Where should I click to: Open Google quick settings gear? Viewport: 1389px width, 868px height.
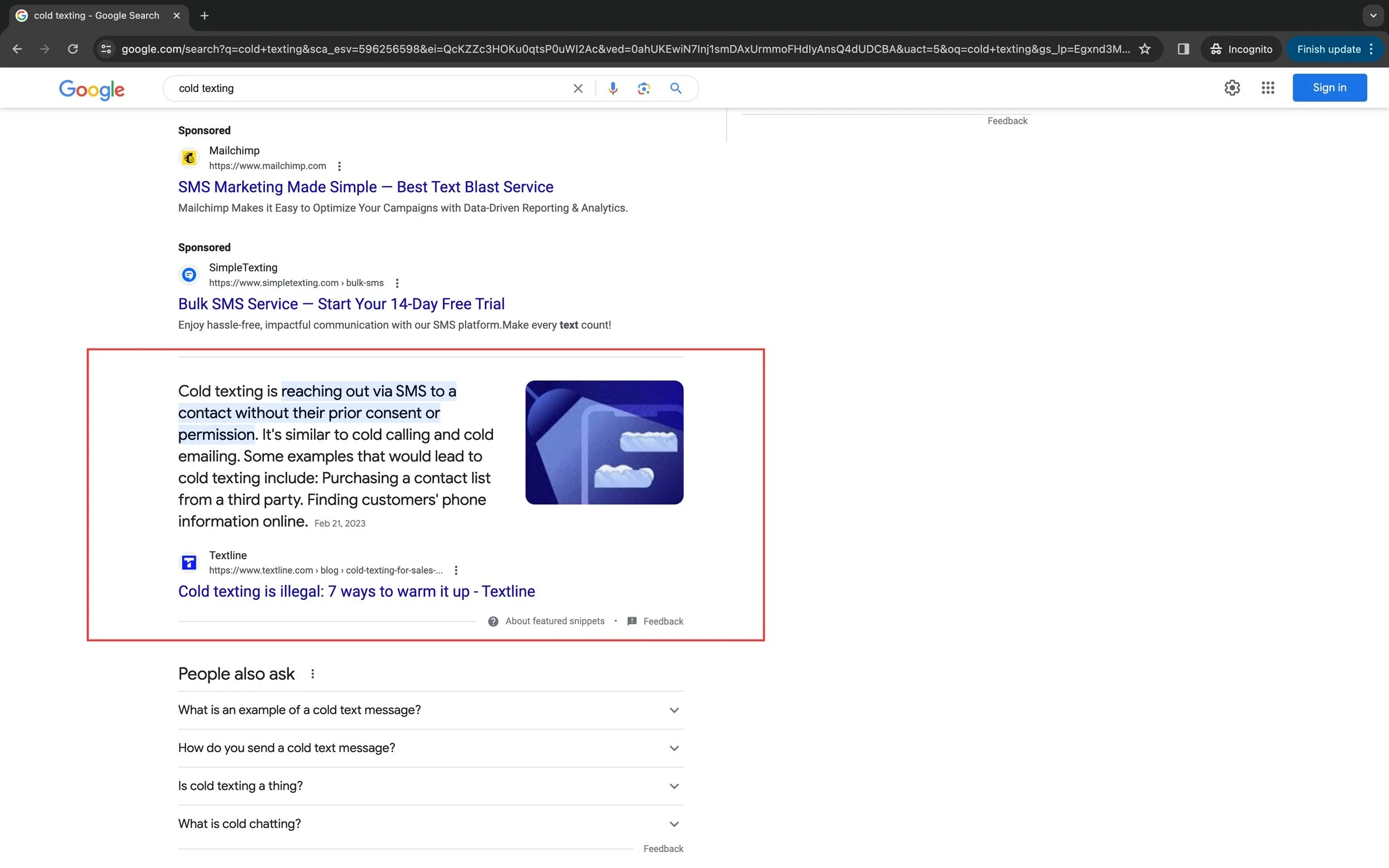(1232, 88)
